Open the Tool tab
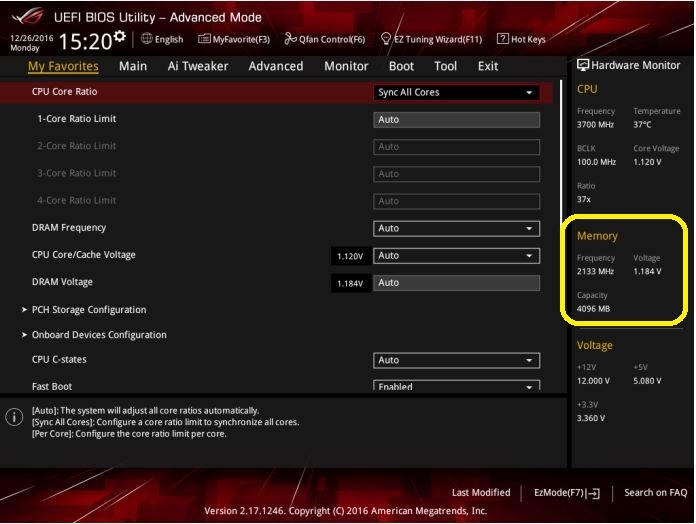 (x=445, y=66)
